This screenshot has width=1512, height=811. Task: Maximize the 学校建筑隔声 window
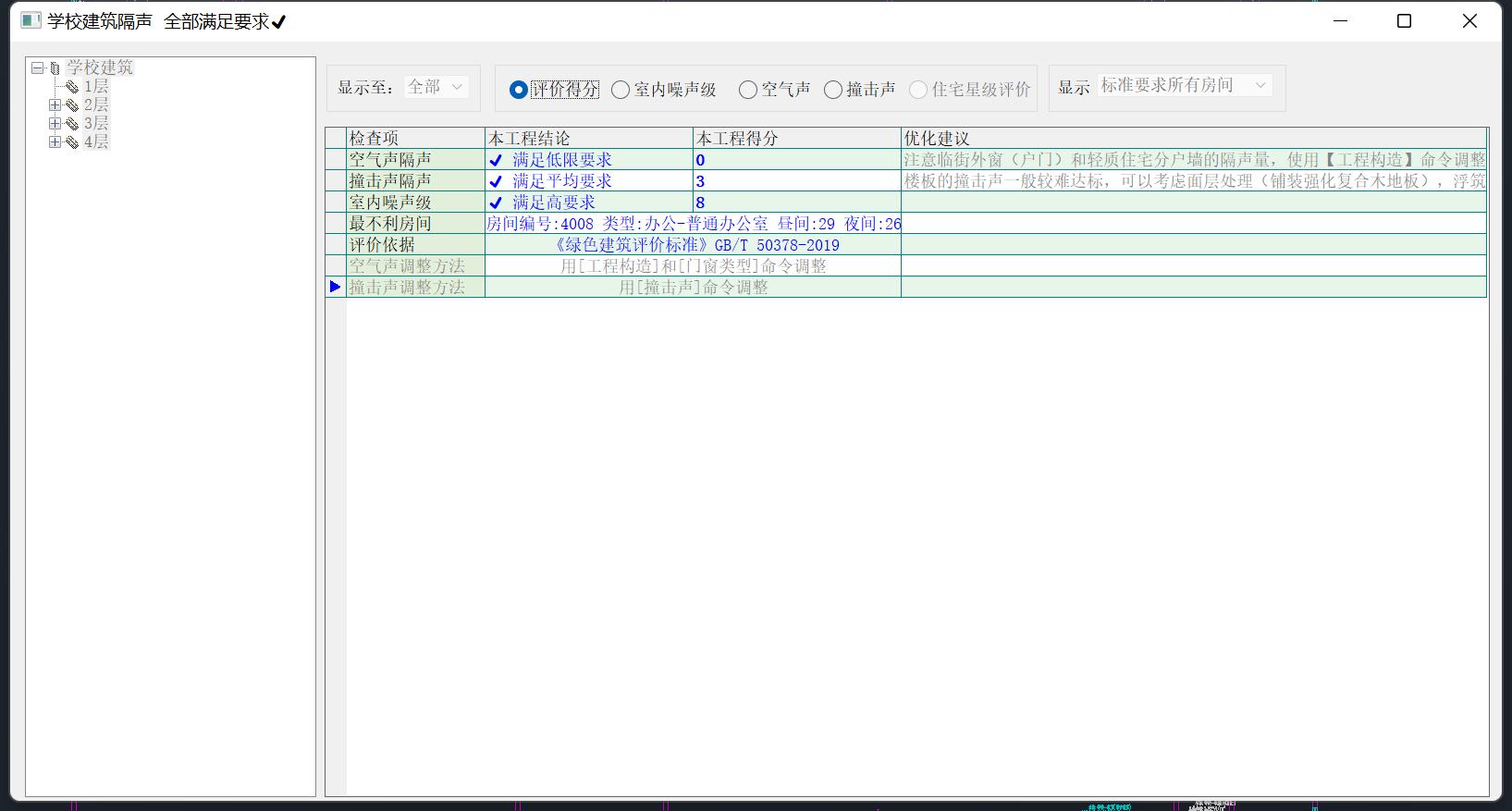[1404, 21]
